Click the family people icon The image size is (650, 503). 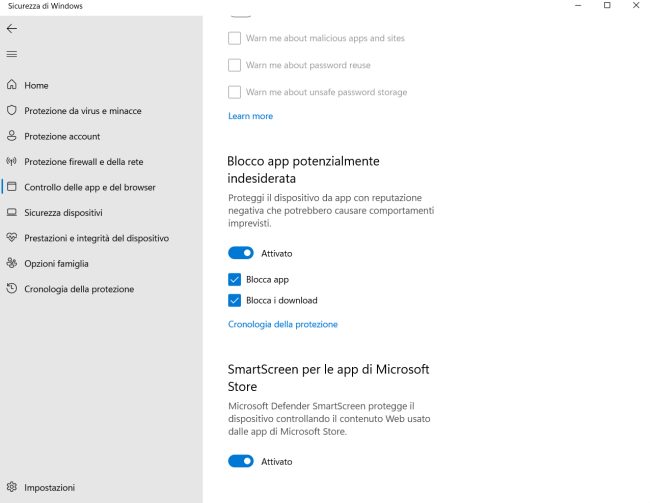(12, 263)
